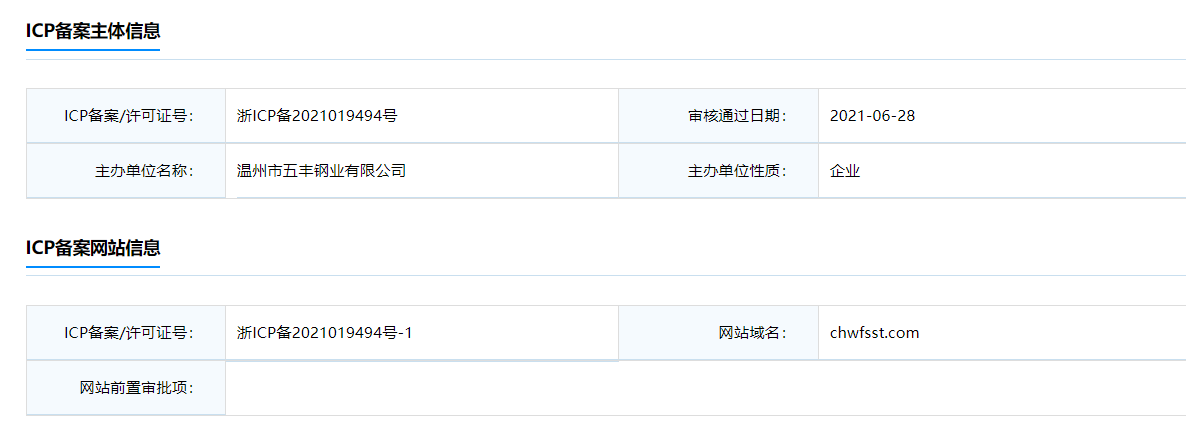Click the blue underline beneath ICP备案网站信息

pyautogui.click(x=93, y=266)
